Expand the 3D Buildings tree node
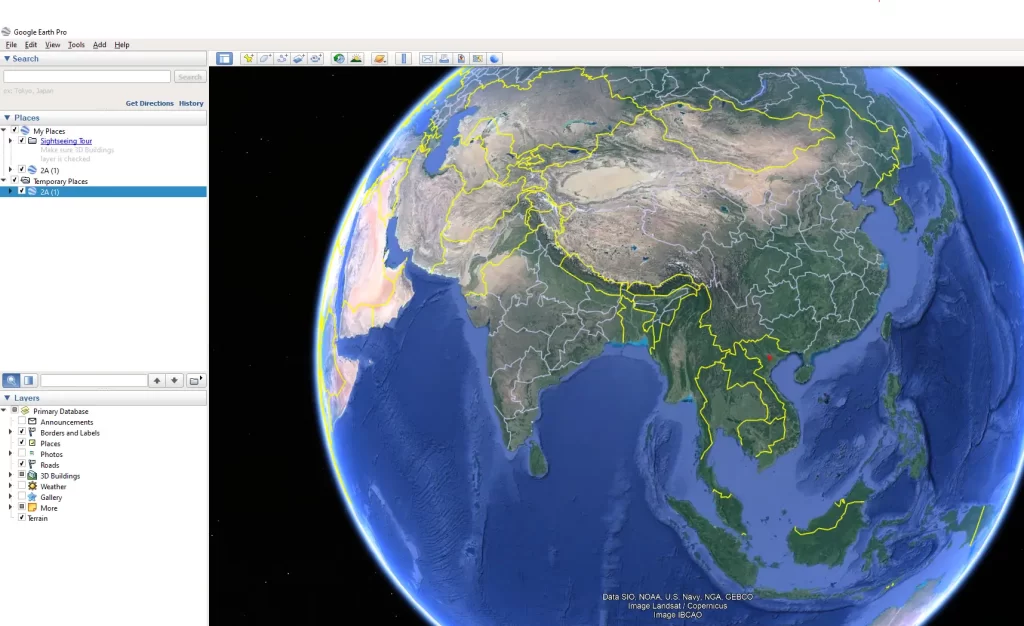This screenshot has height=626, width=1024. pyautogui.click(x=10, y=476)
